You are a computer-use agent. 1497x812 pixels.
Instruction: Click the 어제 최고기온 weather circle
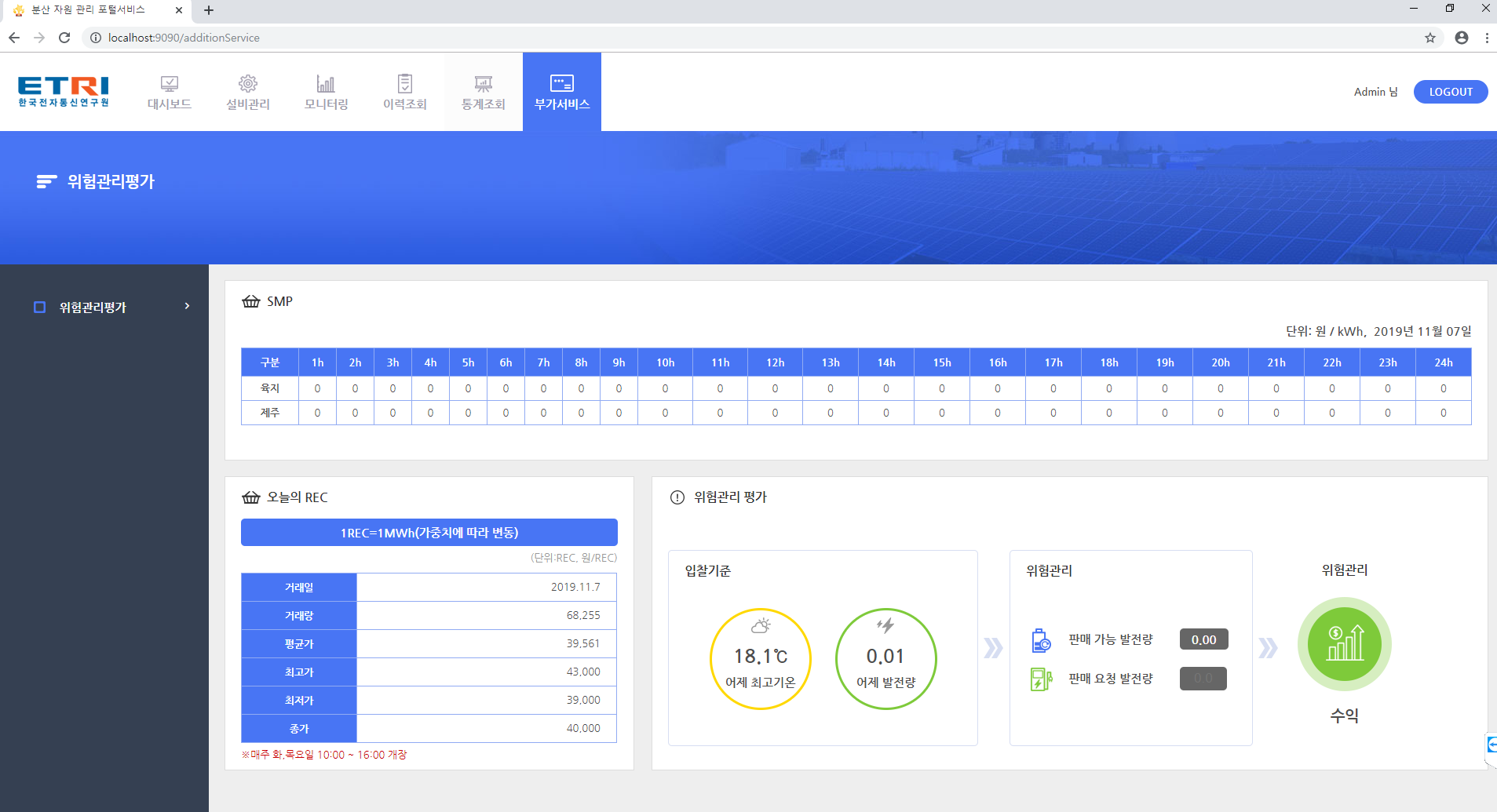pos(760,659)
